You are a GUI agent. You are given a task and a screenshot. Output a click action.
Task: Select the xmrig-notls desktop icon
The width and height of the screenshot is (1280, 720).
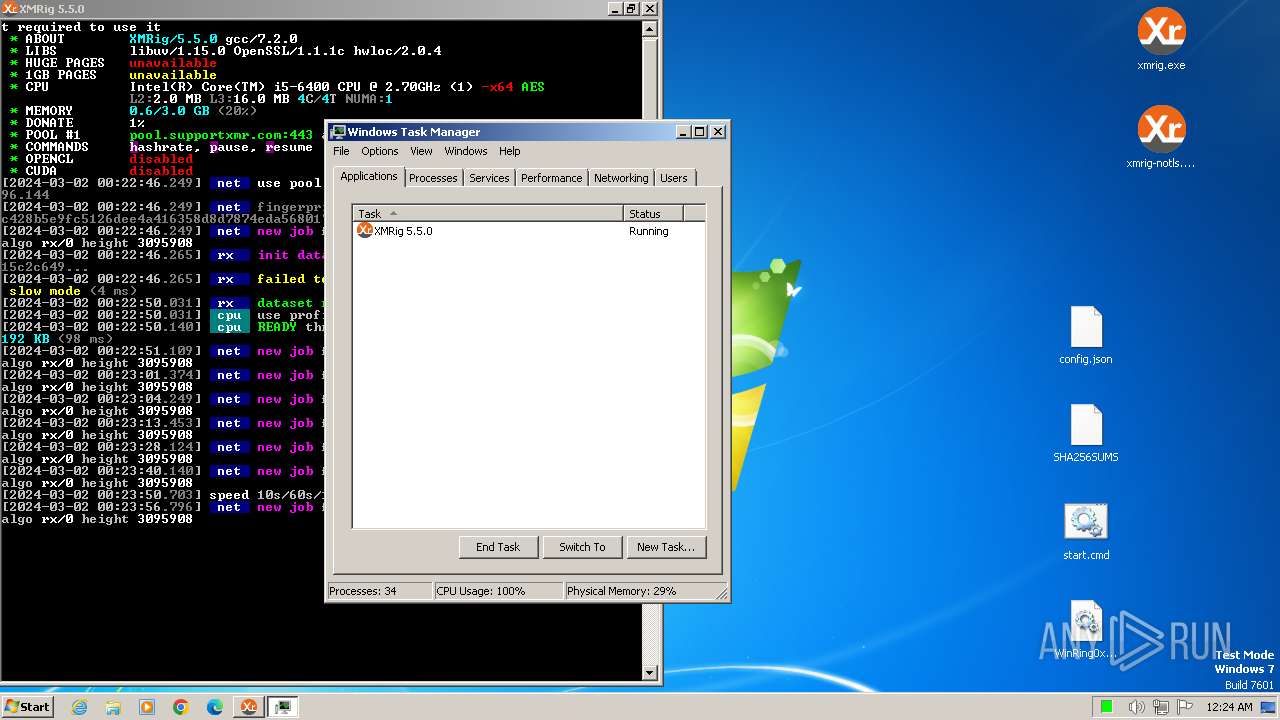(x=1161, y=138)
